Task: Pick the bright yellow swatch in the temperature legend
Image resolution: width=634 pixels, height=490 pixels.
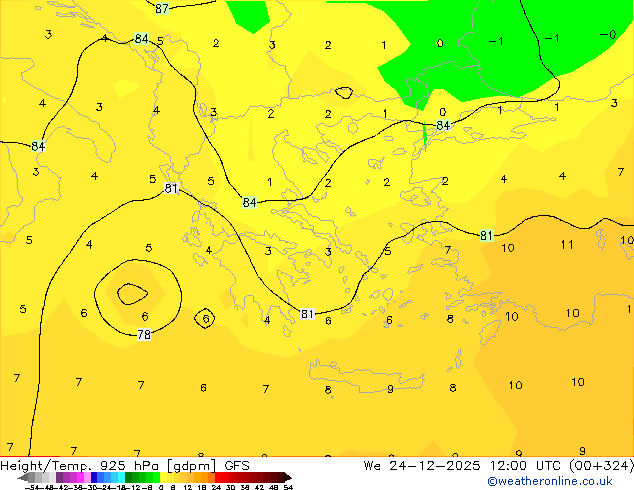Action: pos(163,477)
